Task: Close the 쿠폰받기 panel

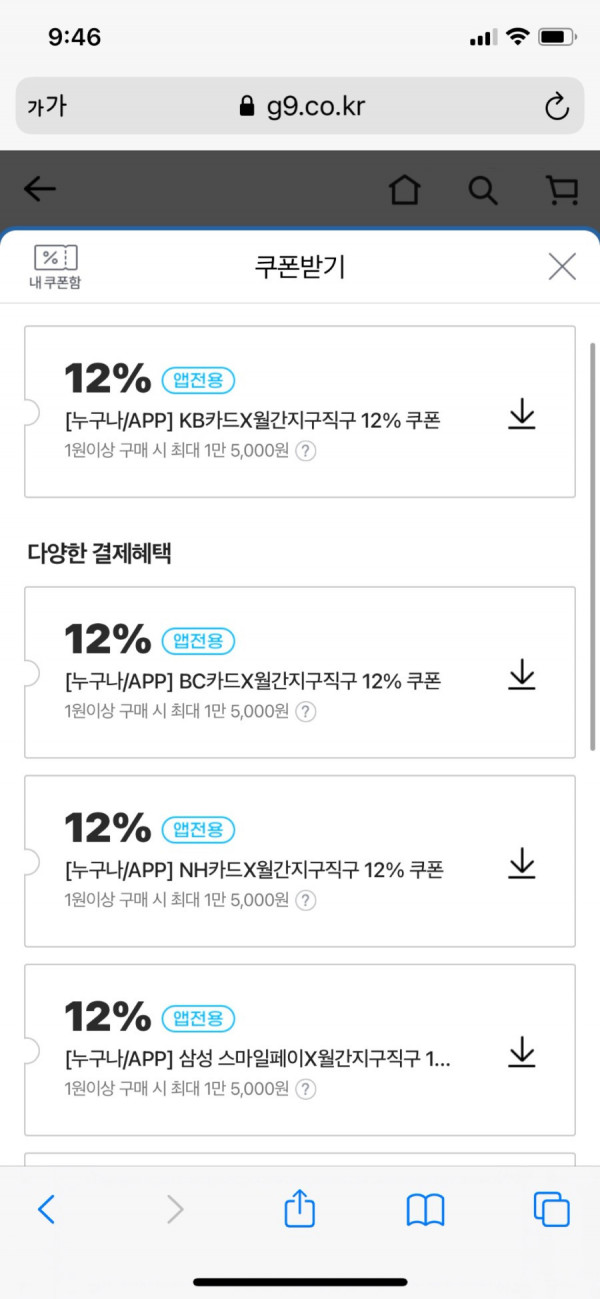Action: click(x=562, y=266)
